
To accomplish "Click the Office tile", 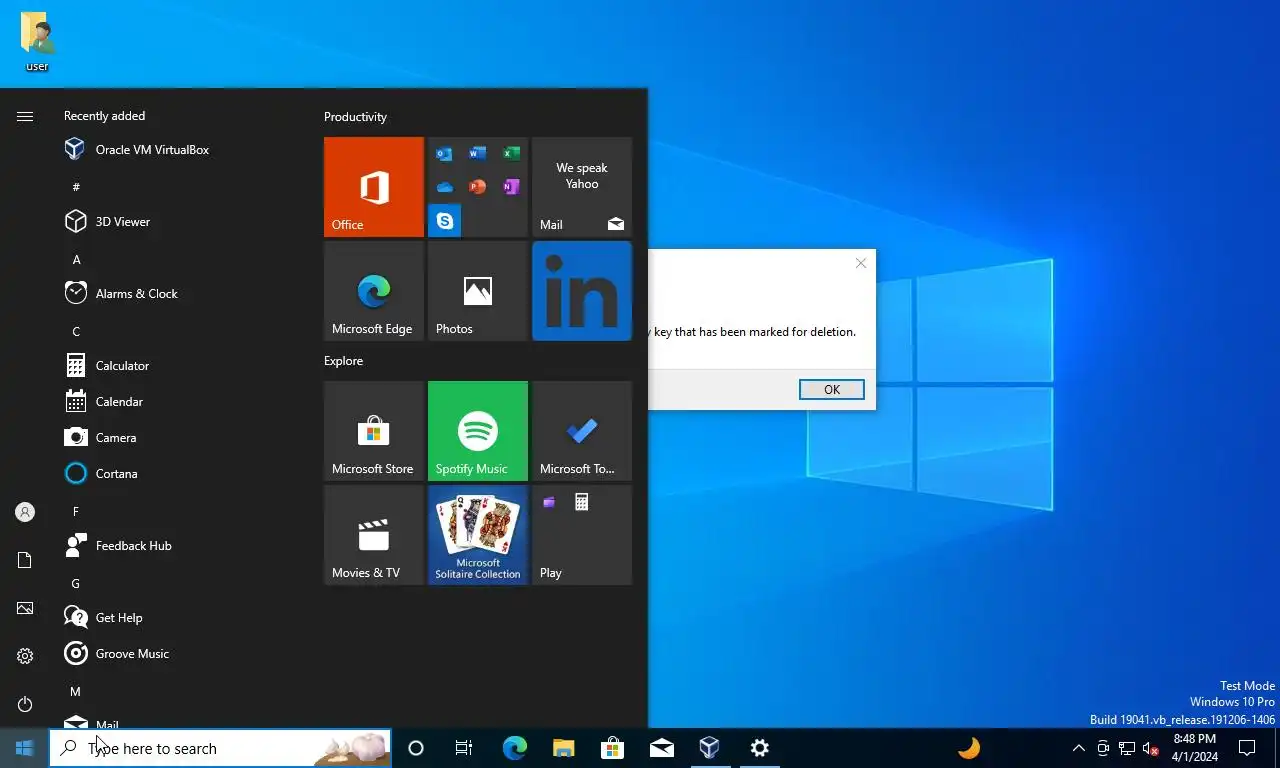I will click(374, 187).
